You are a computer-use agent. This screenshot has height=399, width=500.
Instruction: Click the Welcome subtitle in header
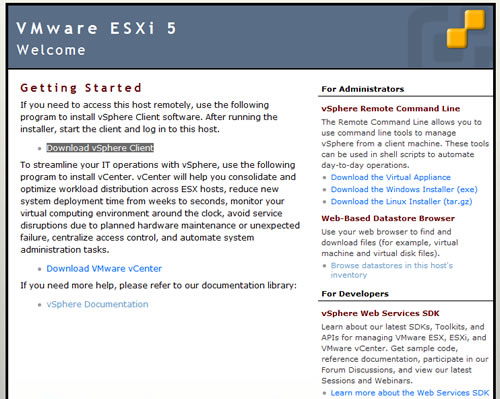(51, 50)
